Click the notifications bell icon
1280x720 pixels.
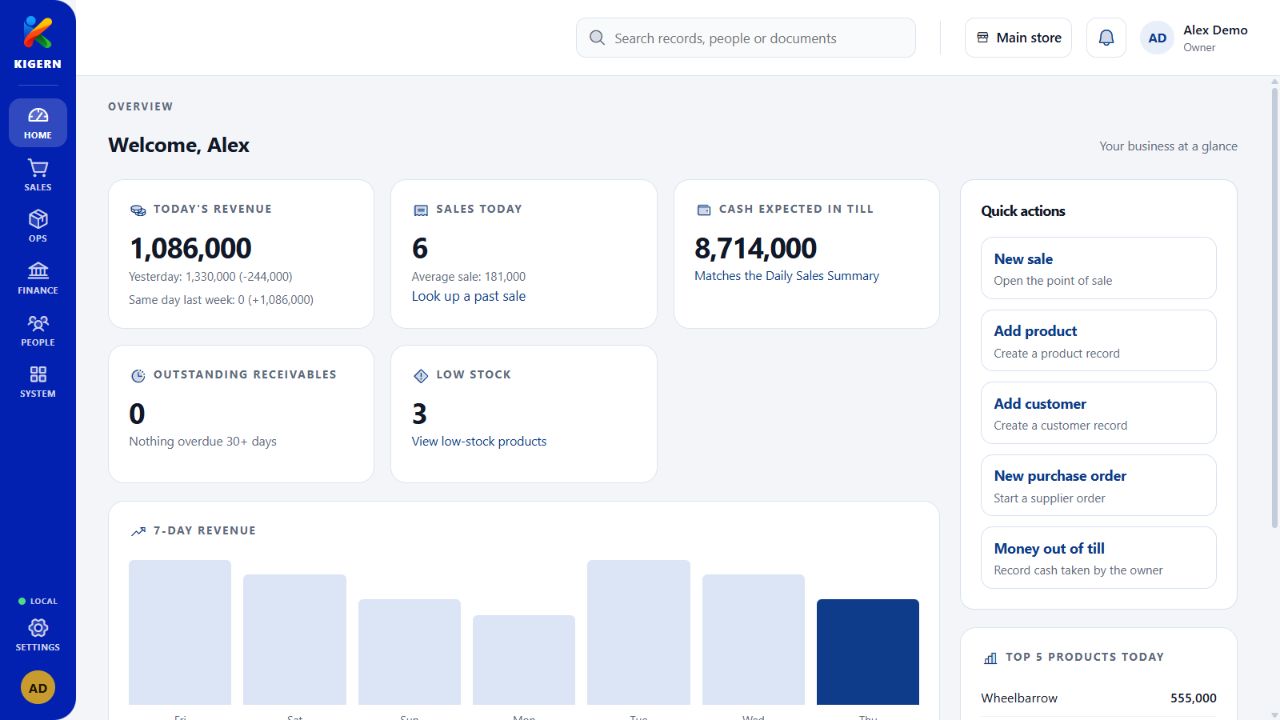[1106, 38]
